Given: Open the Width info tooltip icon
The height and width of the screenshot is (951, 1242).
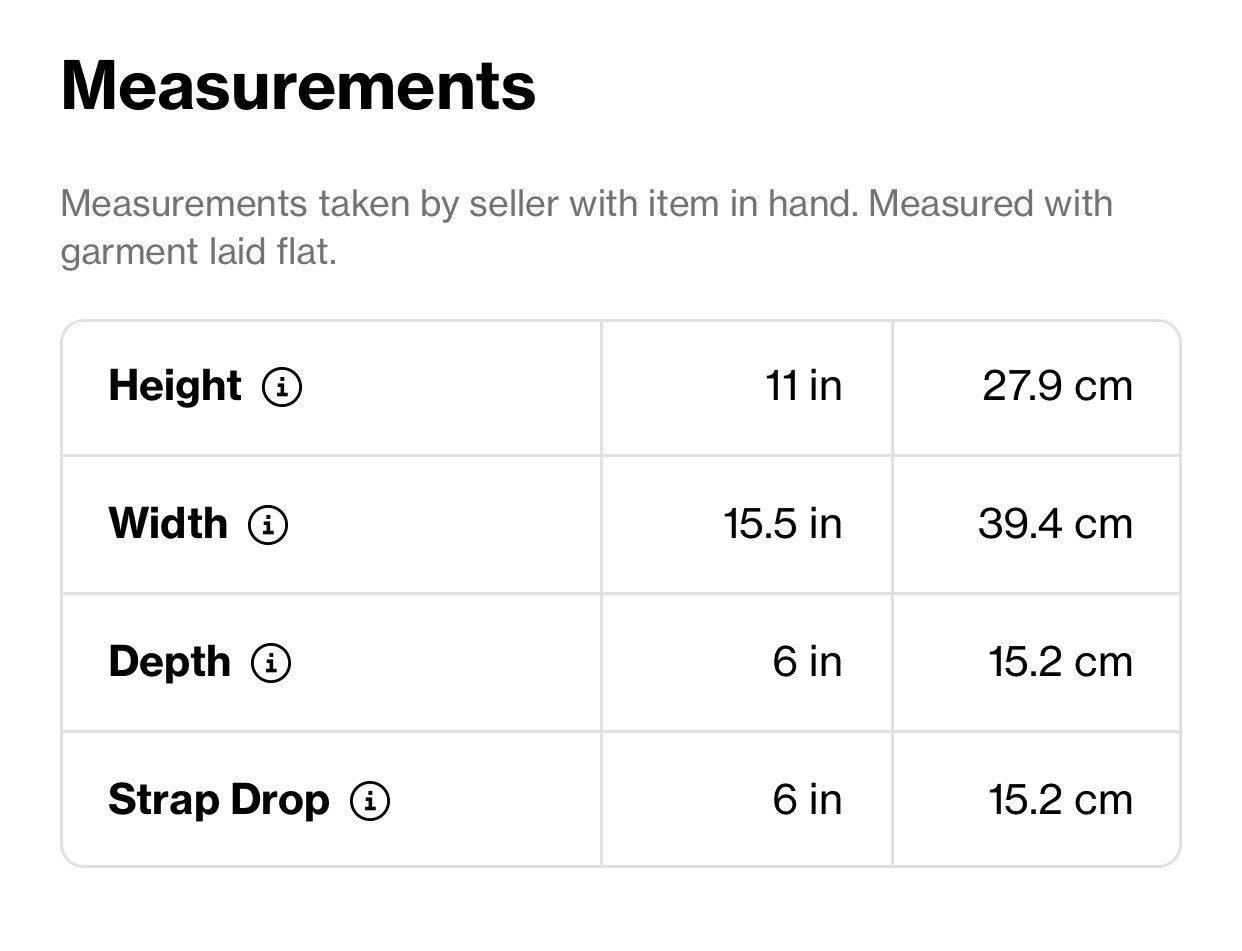Looking at the screenshot, I should [268, 524].
